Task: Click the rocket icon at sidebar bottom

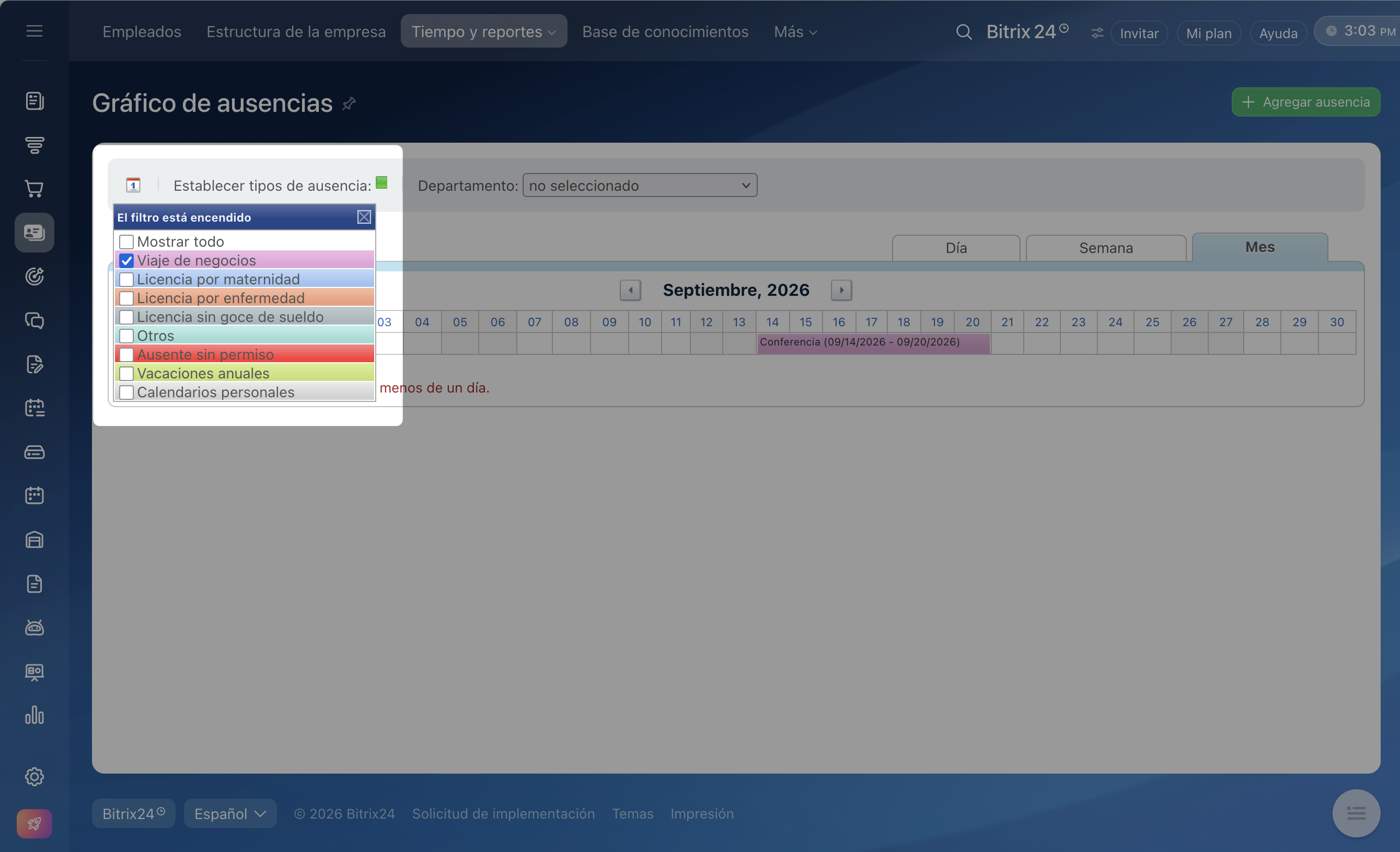Action: [34, 823]
